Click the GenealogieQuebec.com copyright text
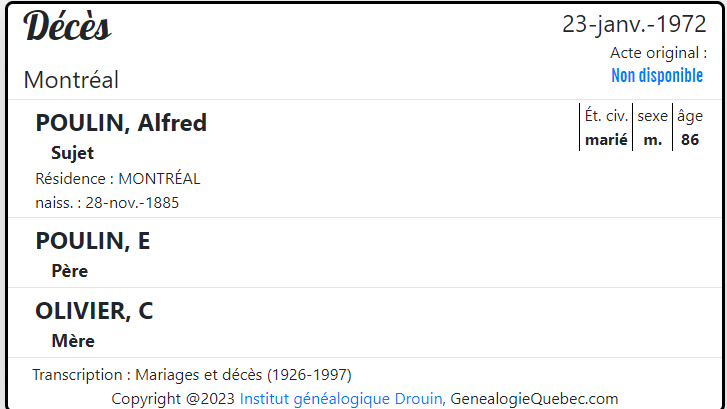The image size is (727, 409). coord(534,399)
